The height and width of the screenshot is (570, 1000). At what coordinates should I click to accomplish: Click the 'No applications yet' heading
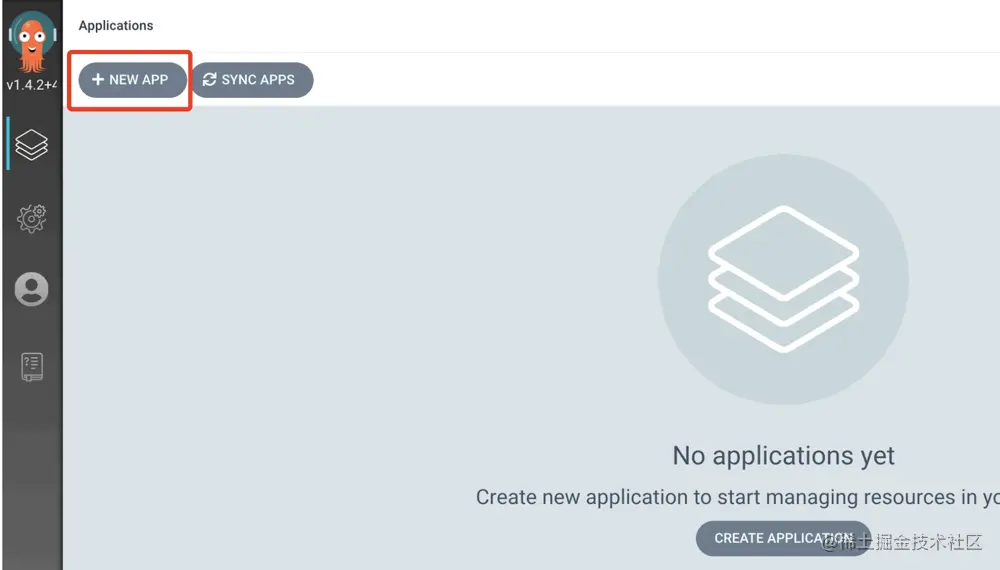783,456
